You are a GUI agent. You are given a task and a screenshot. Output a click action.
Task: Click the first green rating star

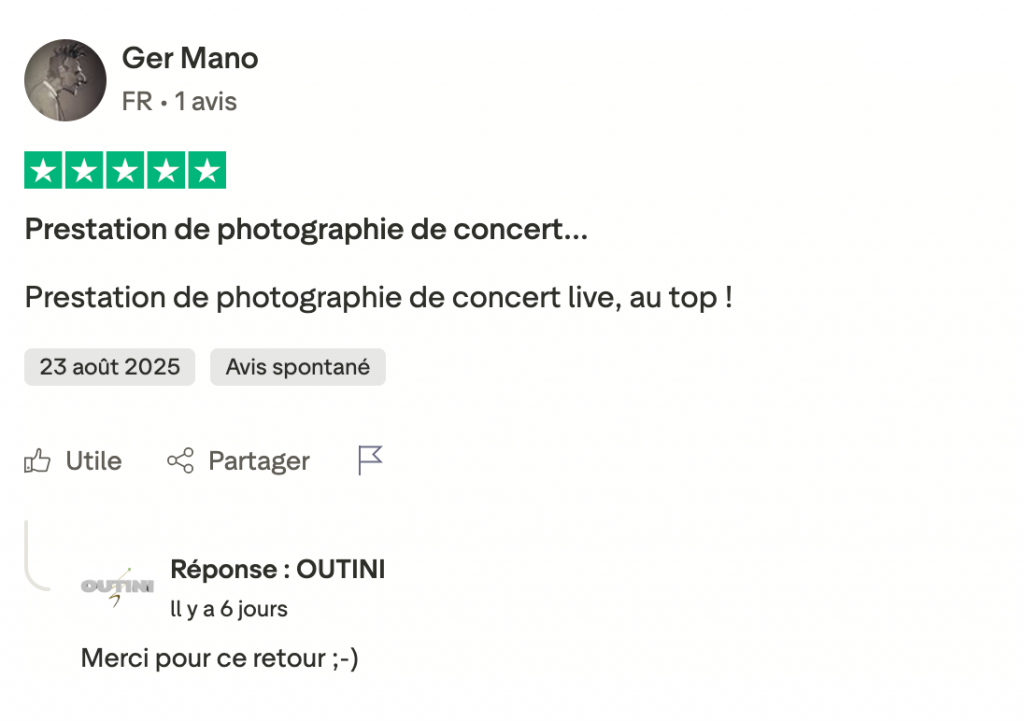click(43, 171)
